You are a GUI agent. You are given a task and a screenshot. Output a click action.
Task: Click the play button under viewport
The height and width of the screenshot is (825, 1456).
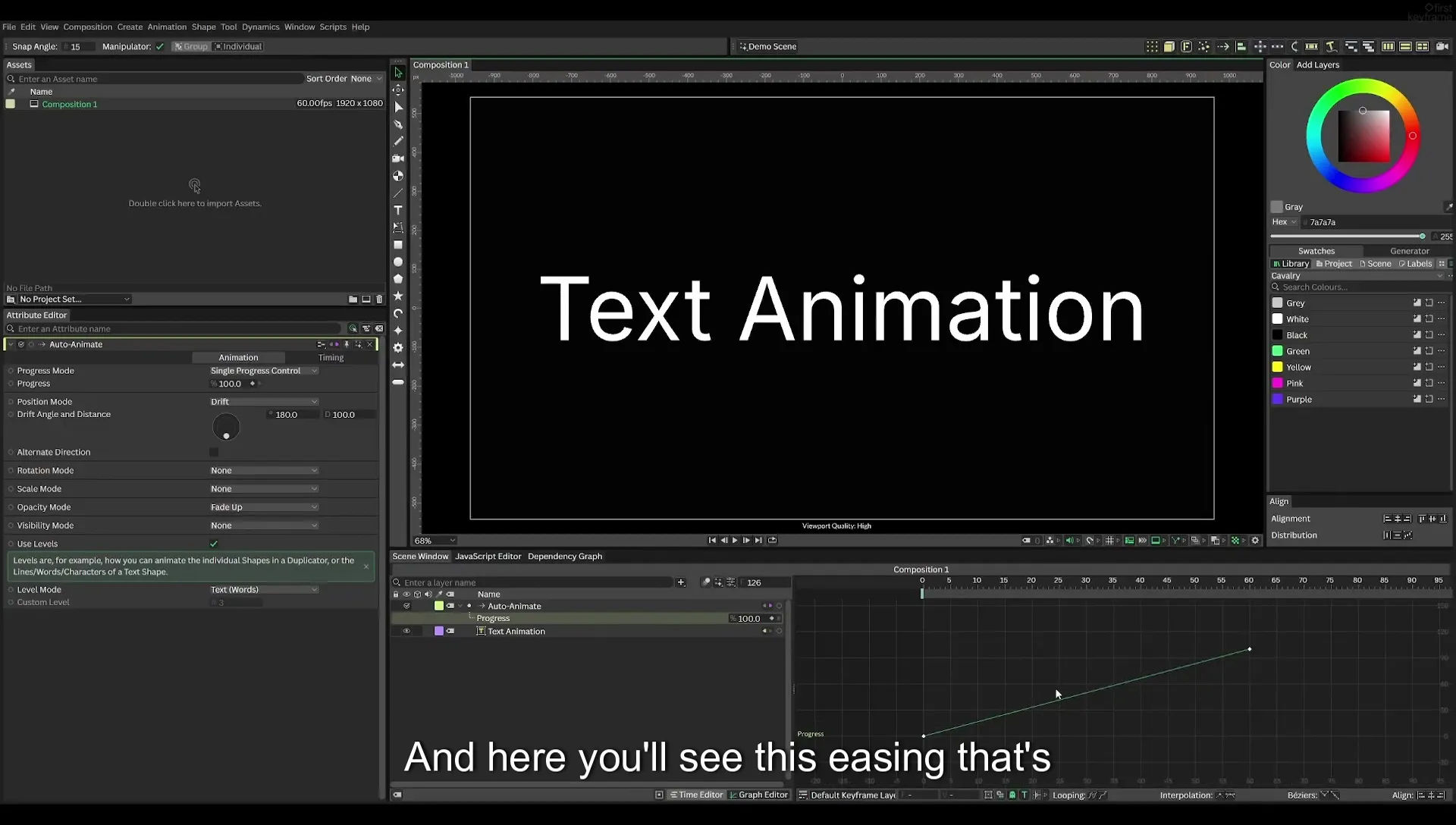coord(735,541)
